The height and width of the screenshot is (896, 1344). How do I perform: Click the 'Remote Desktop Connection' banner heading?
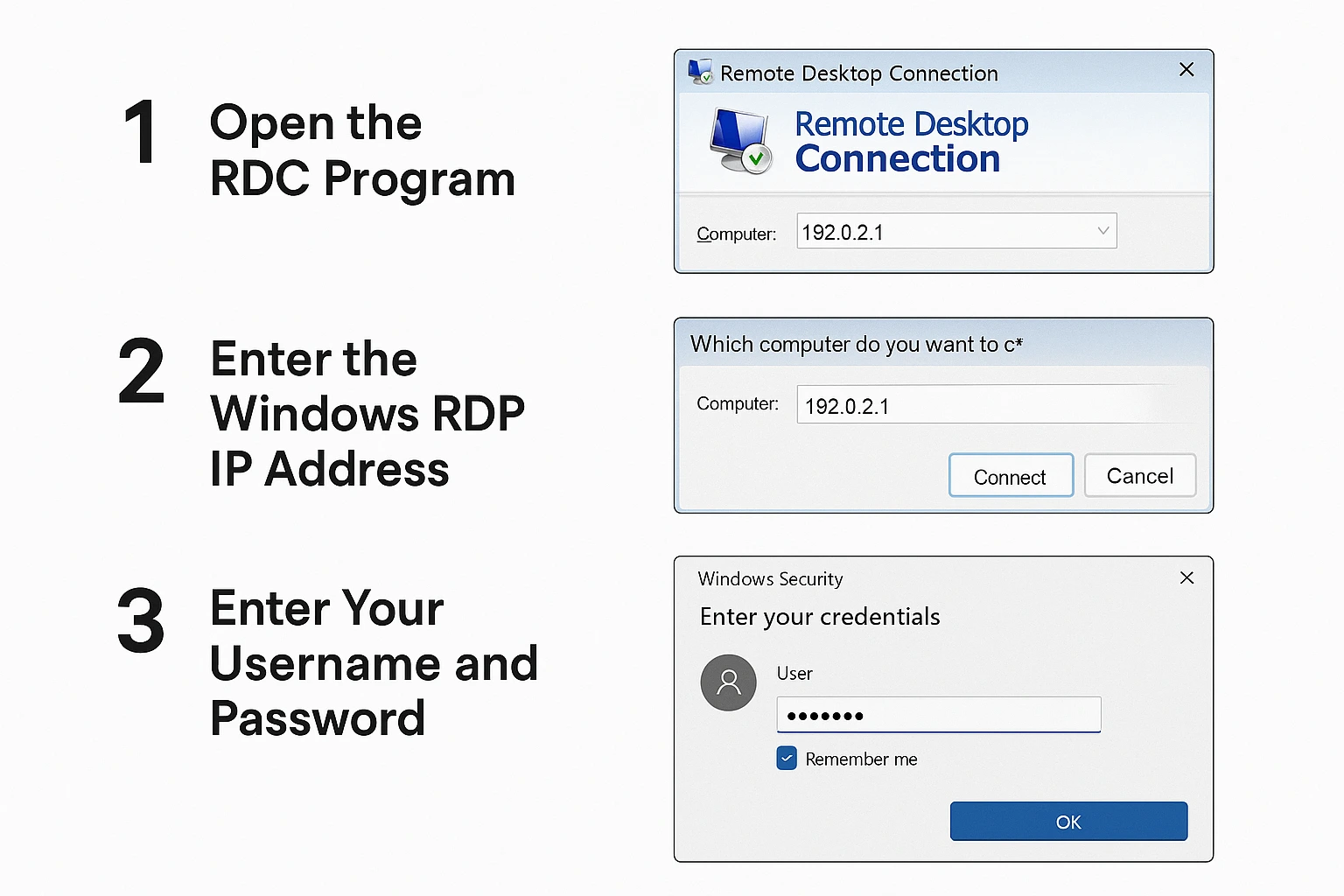tap(911, 142)
